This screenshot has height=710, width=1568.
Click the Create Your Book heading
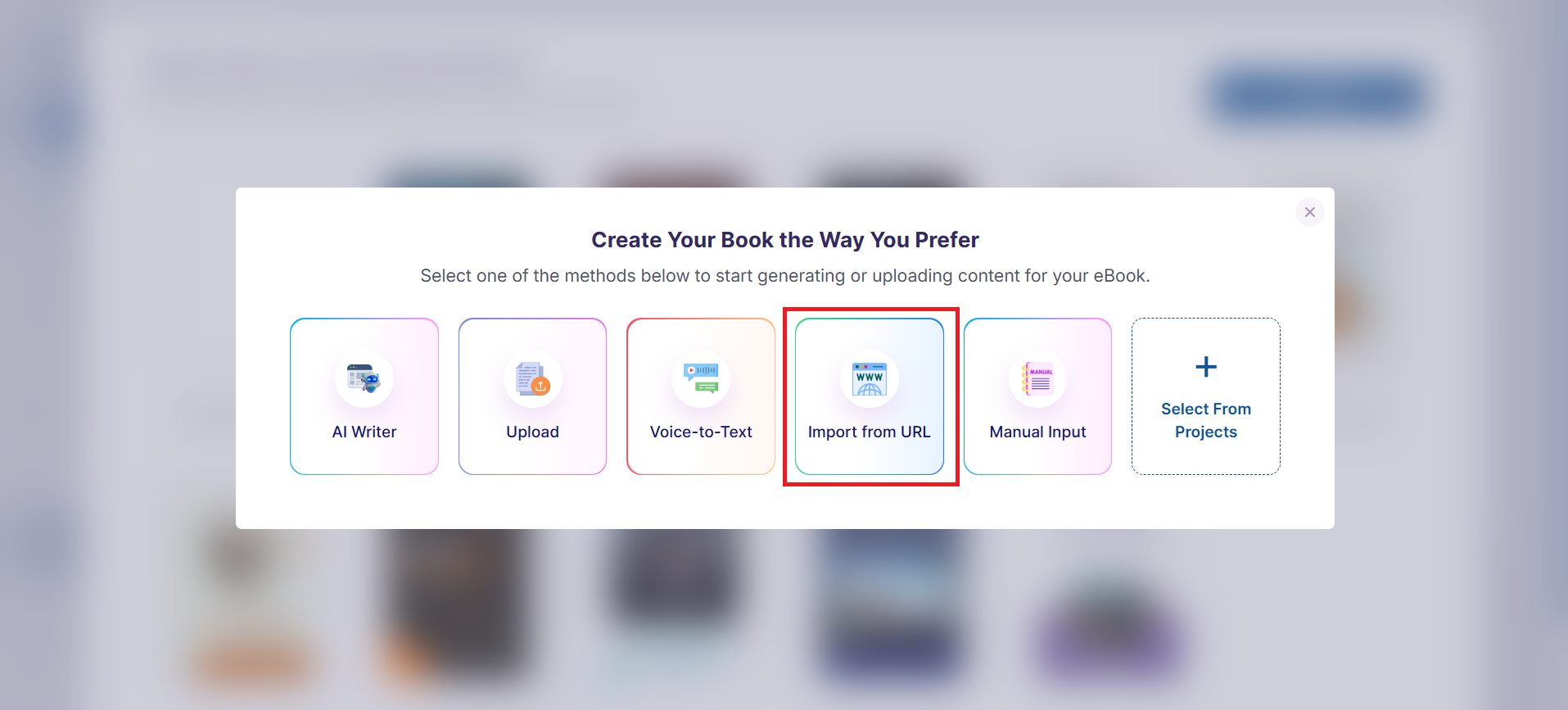(x=785, y=240)
